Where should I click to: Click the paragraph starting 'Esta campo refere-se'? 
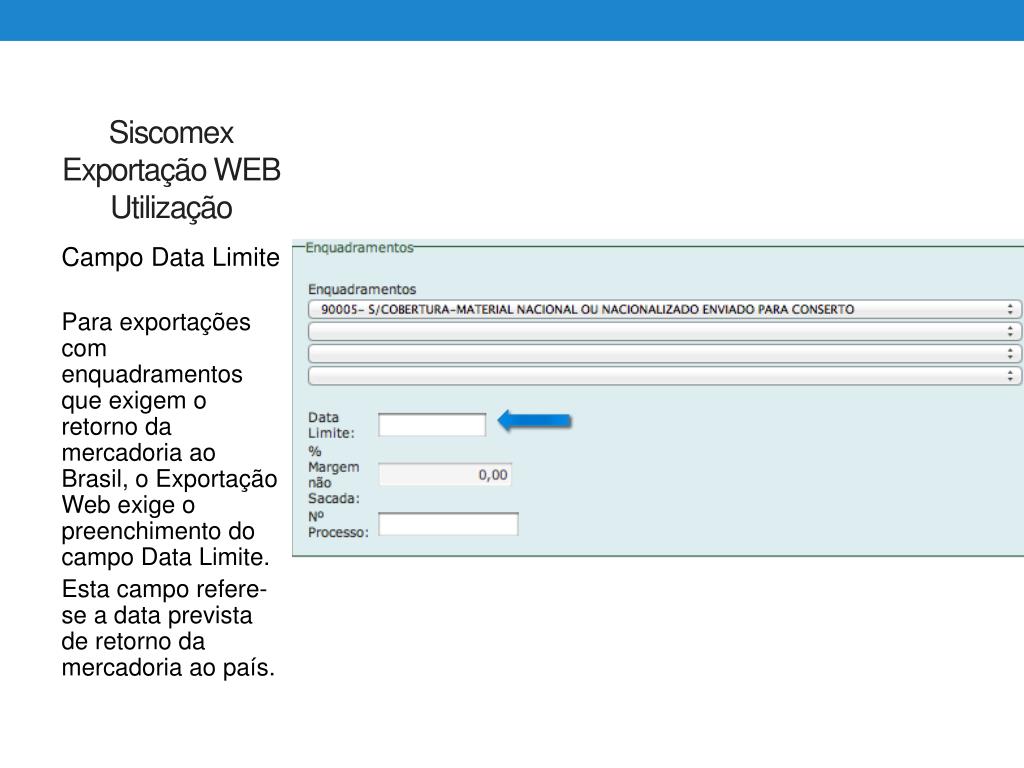pyautogui.click(x=168, y=628)
